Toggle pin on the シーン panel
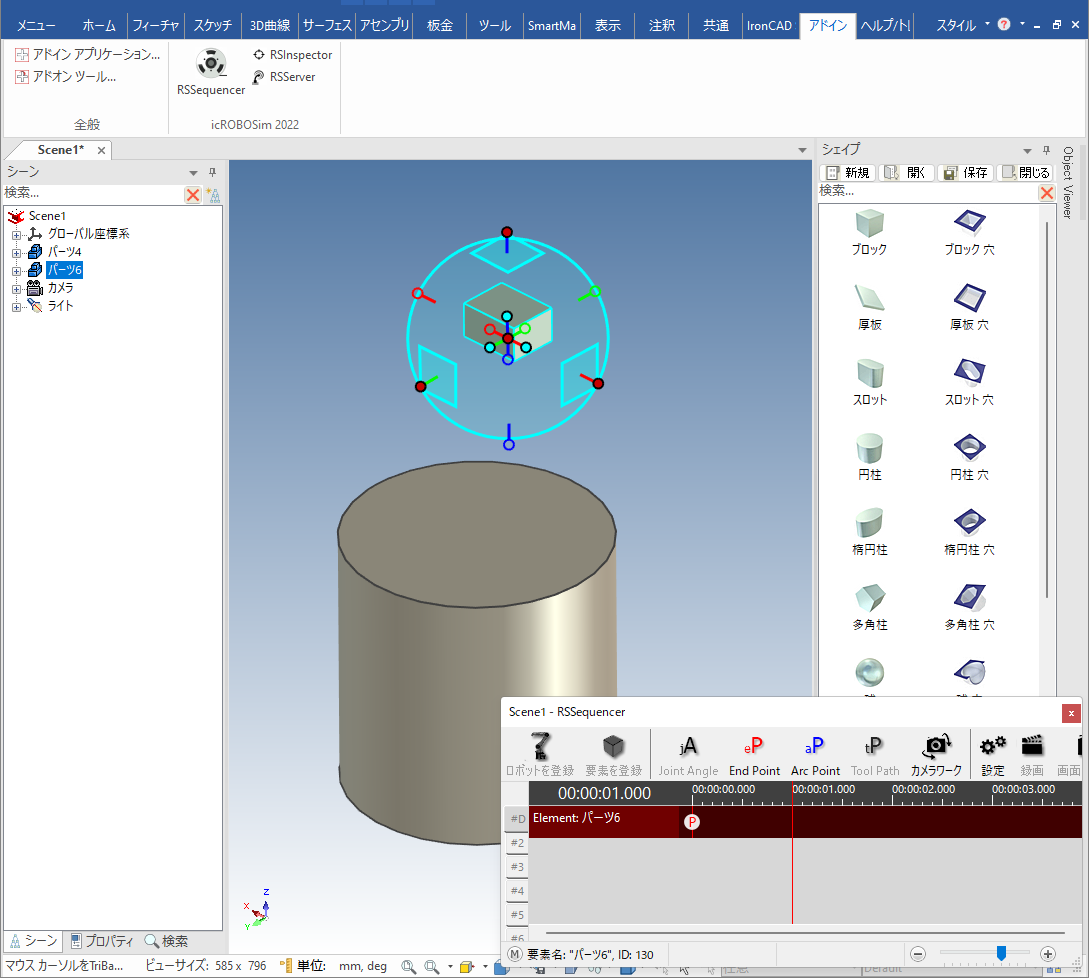Screen dimensions: 1089x978 [x=212, y=172]
